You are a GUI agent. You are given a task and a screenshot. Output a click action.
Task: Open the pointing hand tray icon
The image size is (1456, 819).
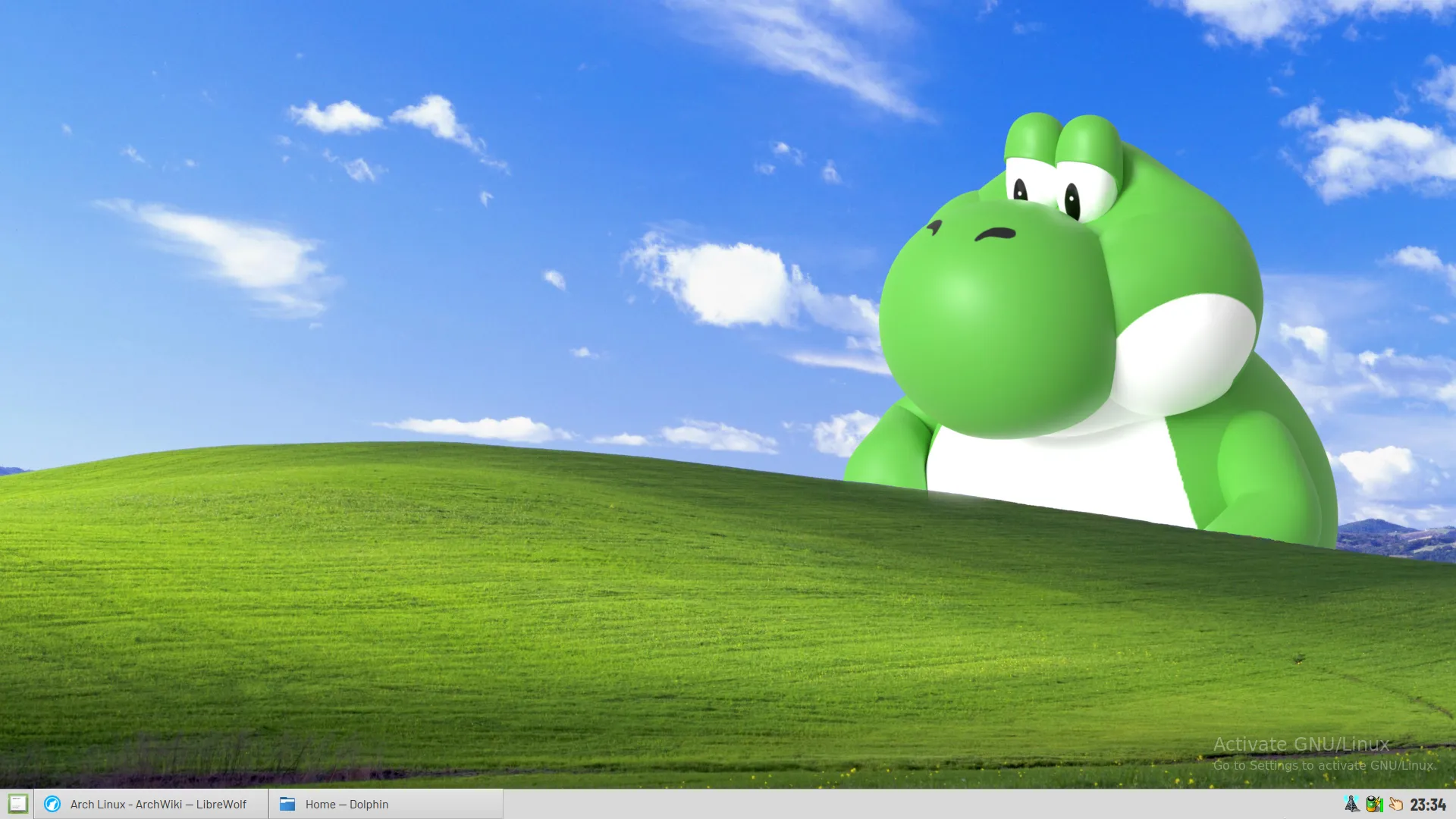tap(1396, 804)
